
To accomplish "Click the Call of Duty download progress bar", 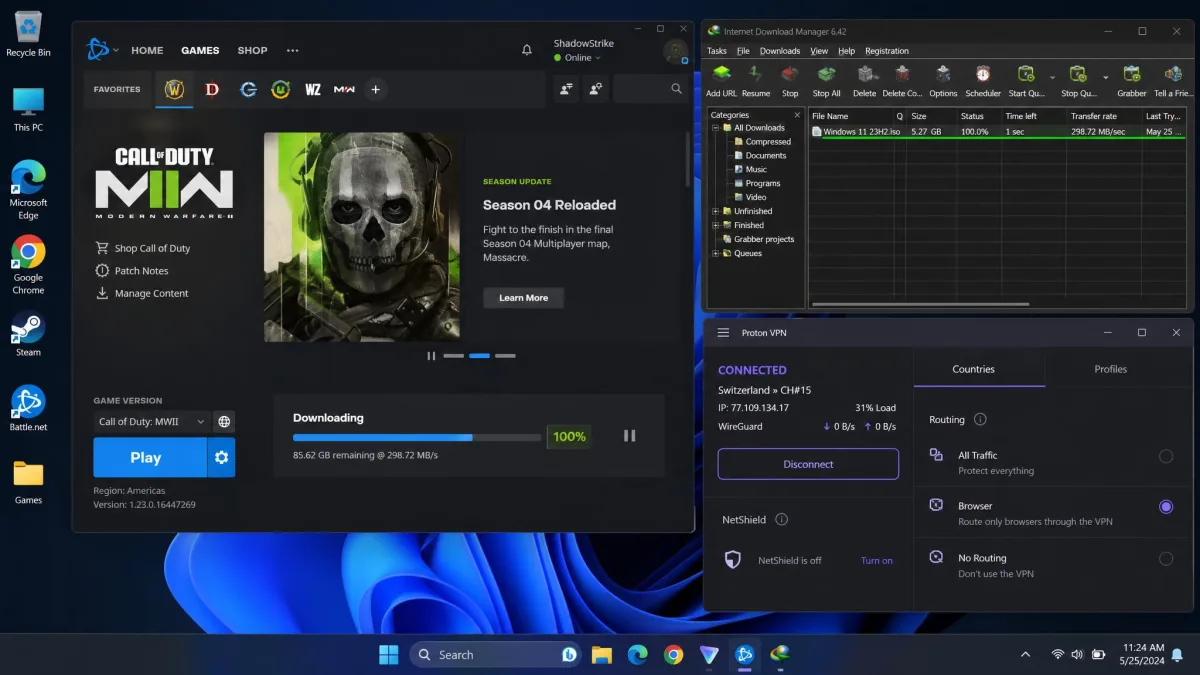I will point(417,437).
